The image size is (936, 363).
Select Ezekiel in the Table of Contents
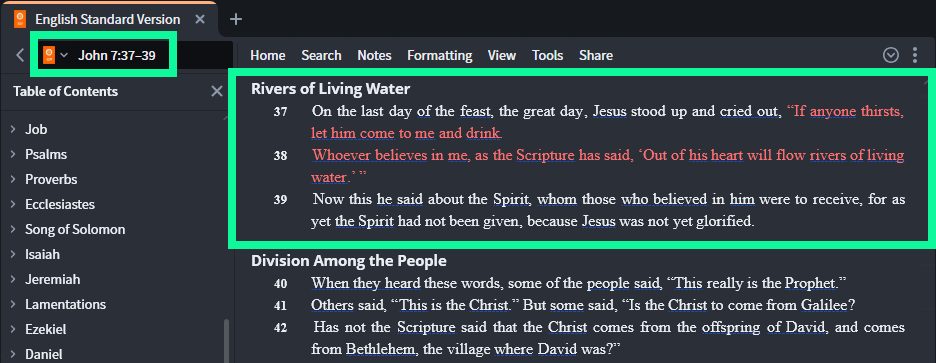[x=45, y=330]
